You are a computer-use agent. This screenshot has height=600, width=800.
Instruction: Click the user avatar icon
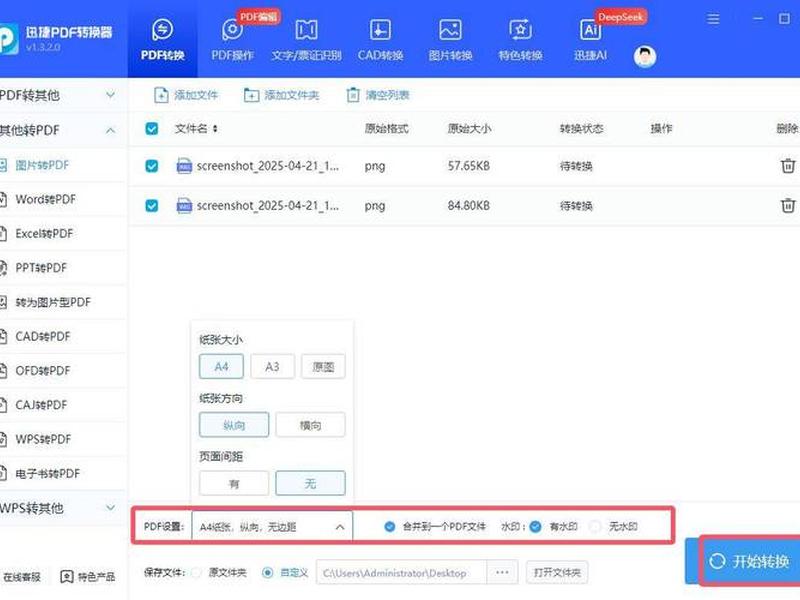coord(645,57)
